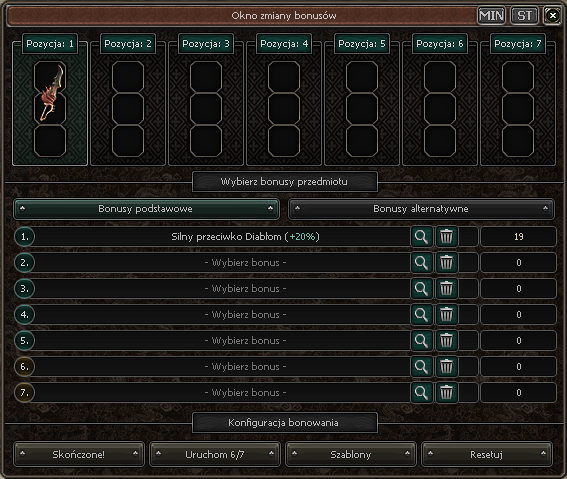The image size is (567, 479).
Task: Click magnifier icon in row 4
Action: pyautogui.click(x=421, y=315)
